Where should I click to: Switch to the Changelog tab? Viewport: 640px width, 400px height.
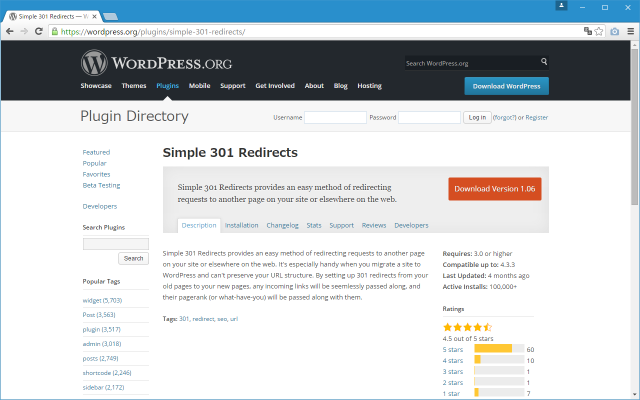tap(282, 225)
